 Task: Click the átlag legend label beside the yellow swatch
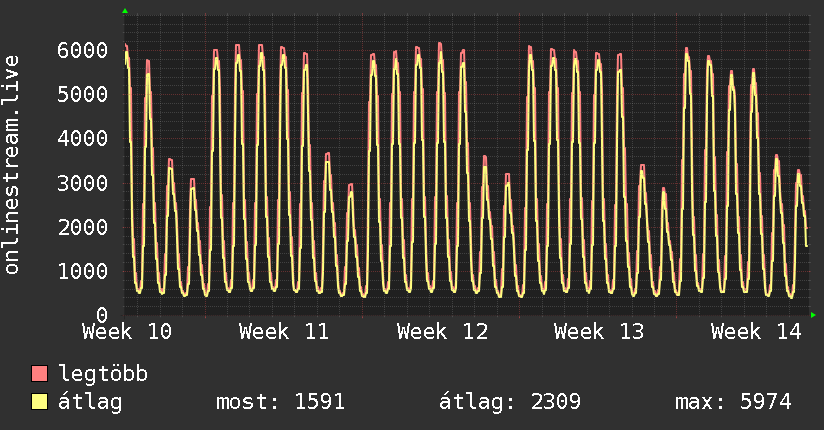coord(90,402)
